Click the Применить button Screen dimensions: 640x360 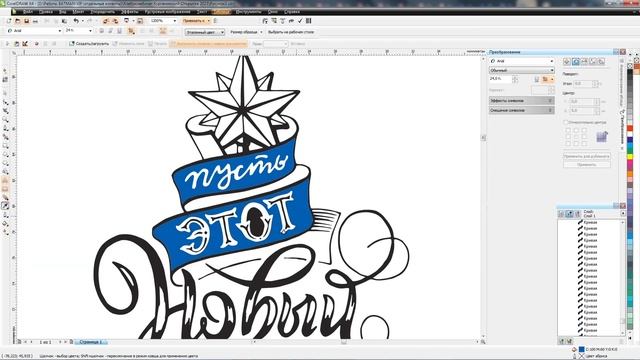[x=587, y=164]
